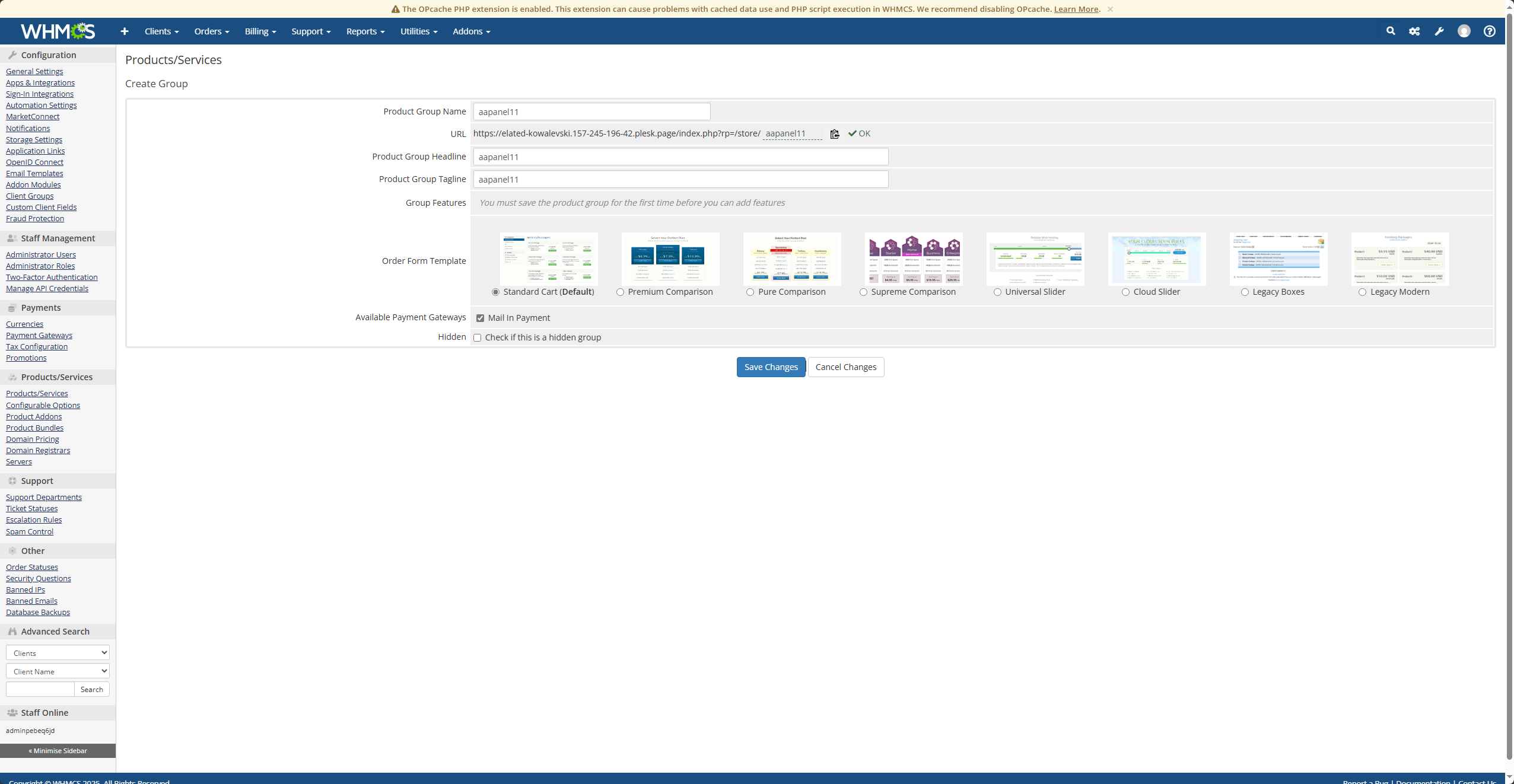Click the Save Changes button
1514x784 pixels.
771,367
